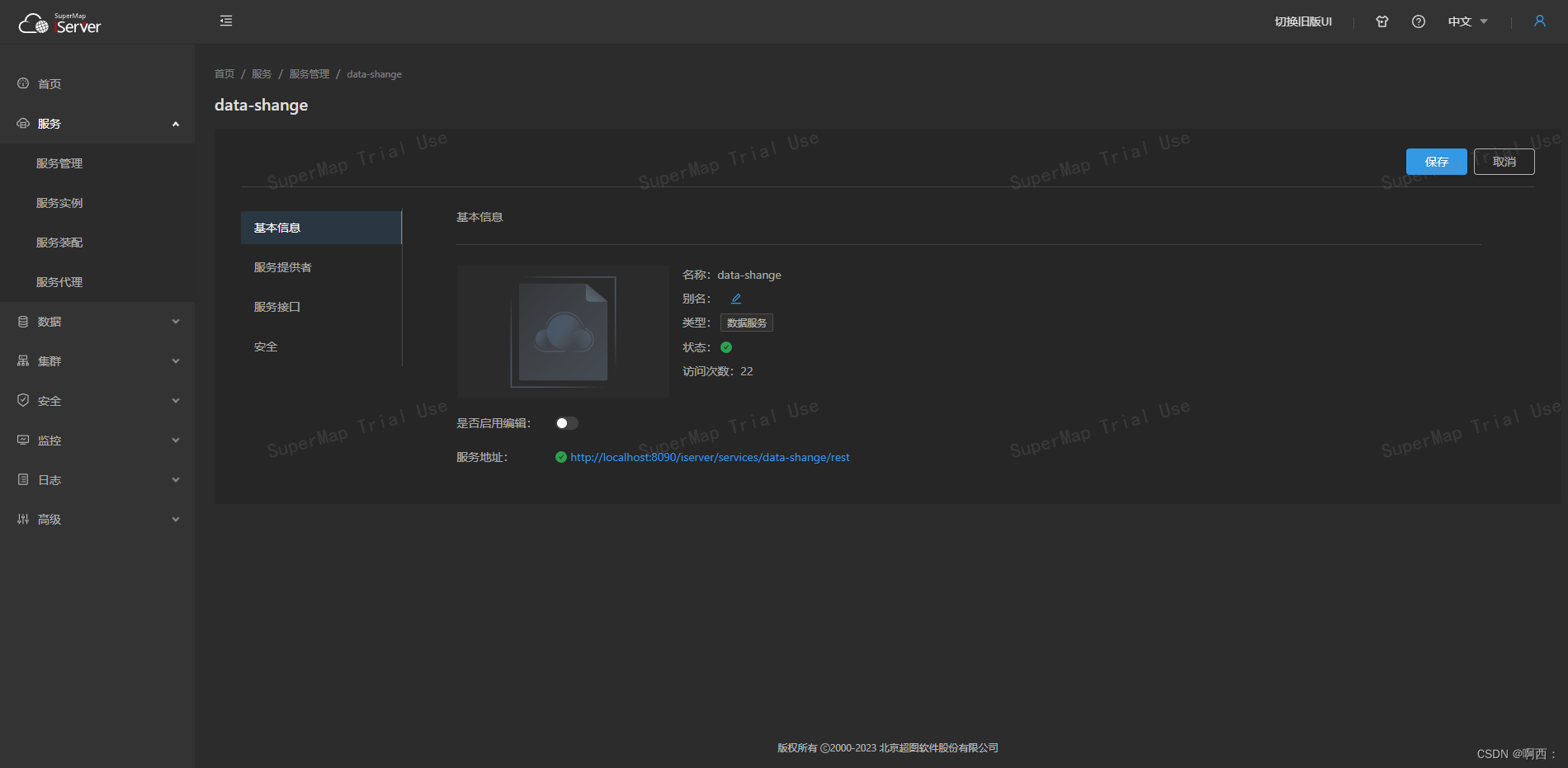
Task: Click the service thumbnail image
Action: click(x=563, y=332)
